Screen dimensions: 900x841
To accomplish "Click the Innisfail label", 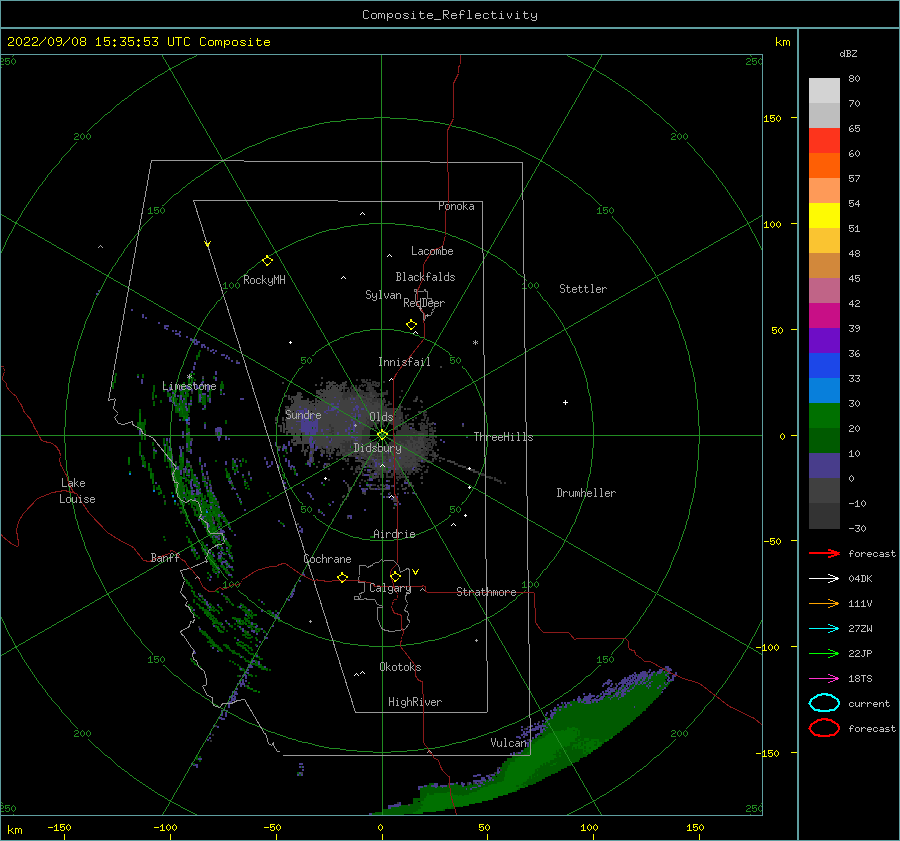I will (404, 362).
